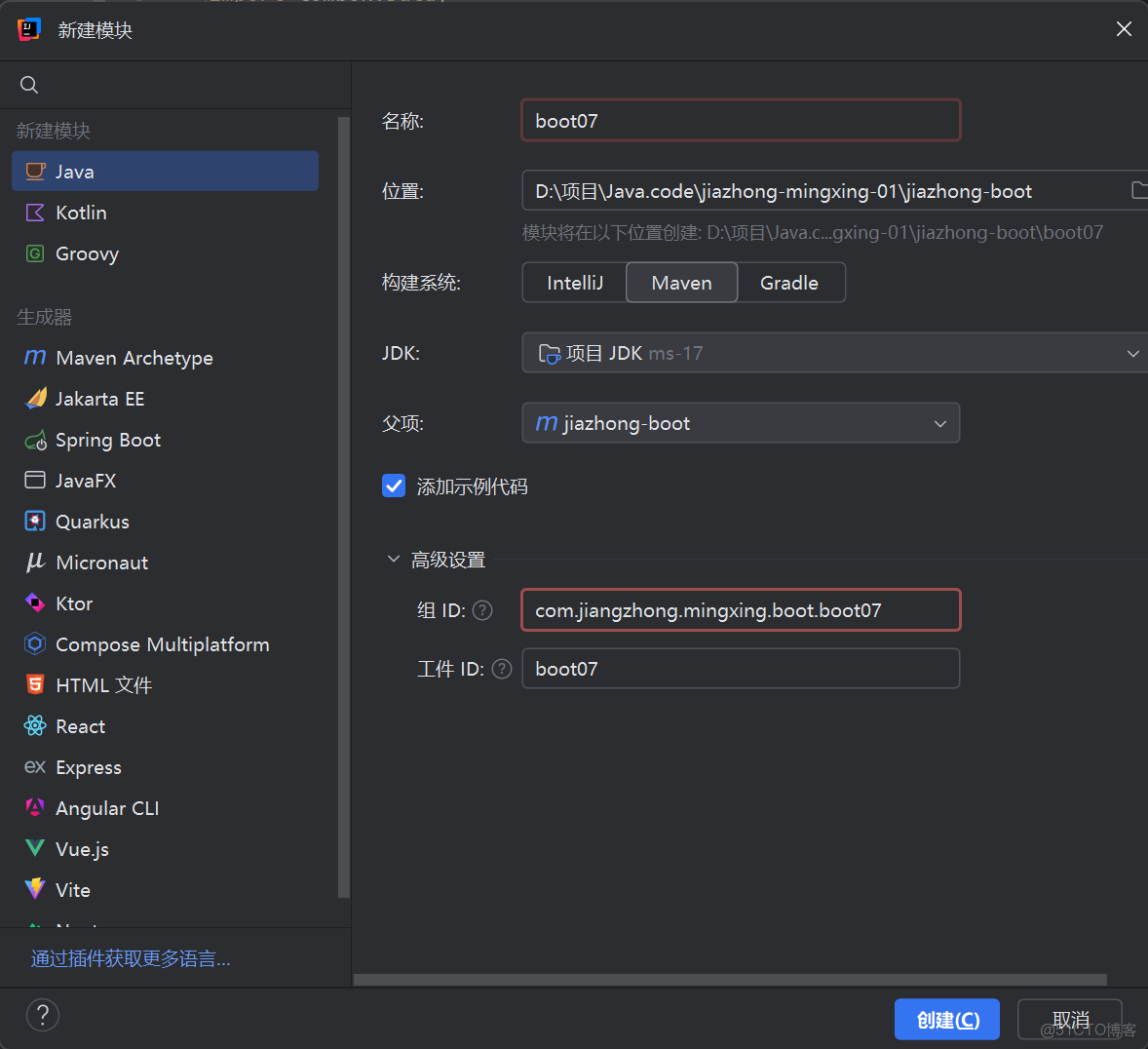Screen dimensions: 1148x1049
Task: Select the Vue.js generator
Action: 82,849
